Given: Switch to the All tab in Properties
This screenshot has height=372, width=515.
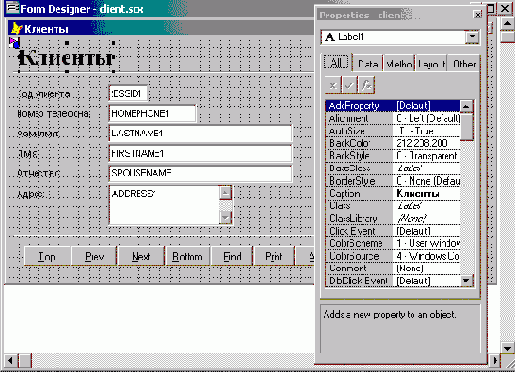Looking at the screenshot, I should (x=336, y=62).
